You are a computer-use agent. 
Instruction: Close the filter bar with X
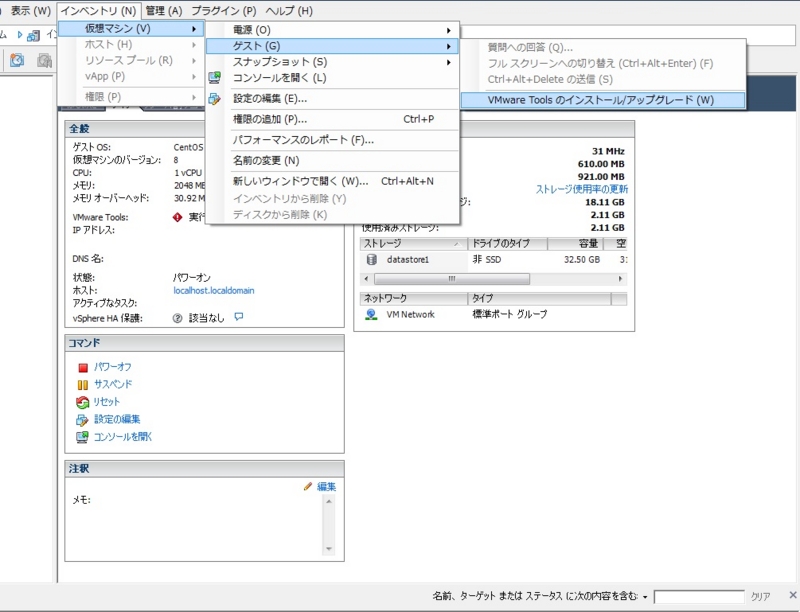point(793,595)
